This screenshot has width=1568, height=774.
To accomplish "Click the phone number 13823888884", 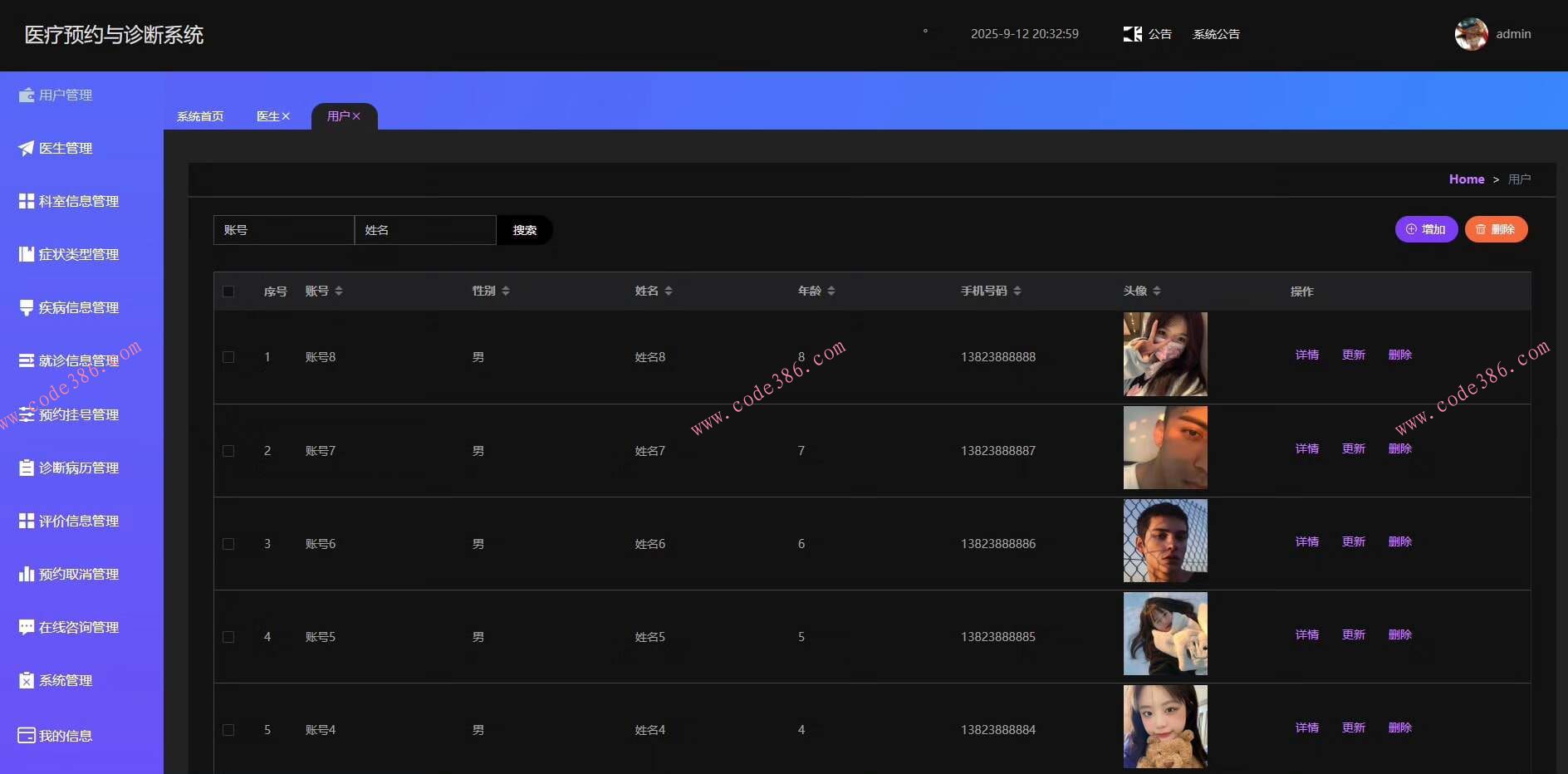I will [998, 730].
